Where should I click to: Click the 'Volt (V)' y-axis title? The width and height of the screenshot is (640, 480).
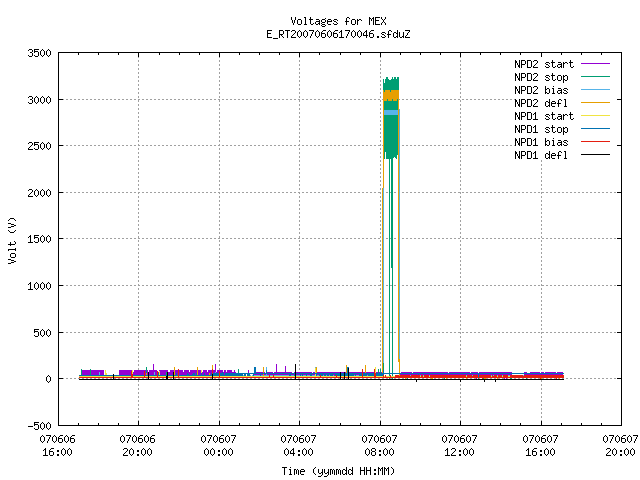[x=12, y=240]
